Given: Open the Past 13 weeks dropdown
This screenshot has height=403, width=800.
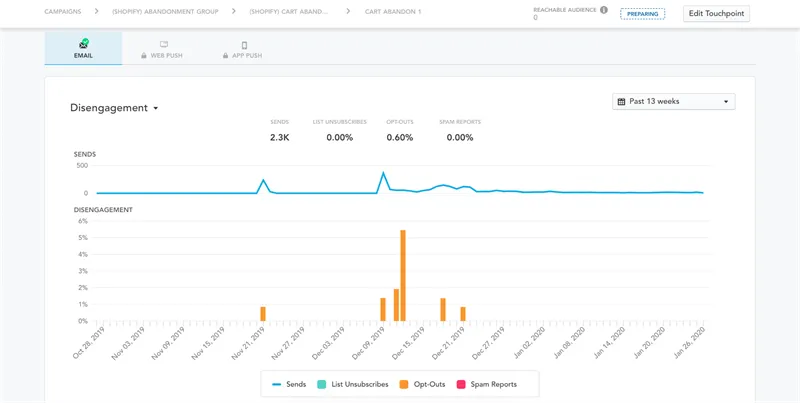Looking at the screenshot, I should click(x=673, y=102).
